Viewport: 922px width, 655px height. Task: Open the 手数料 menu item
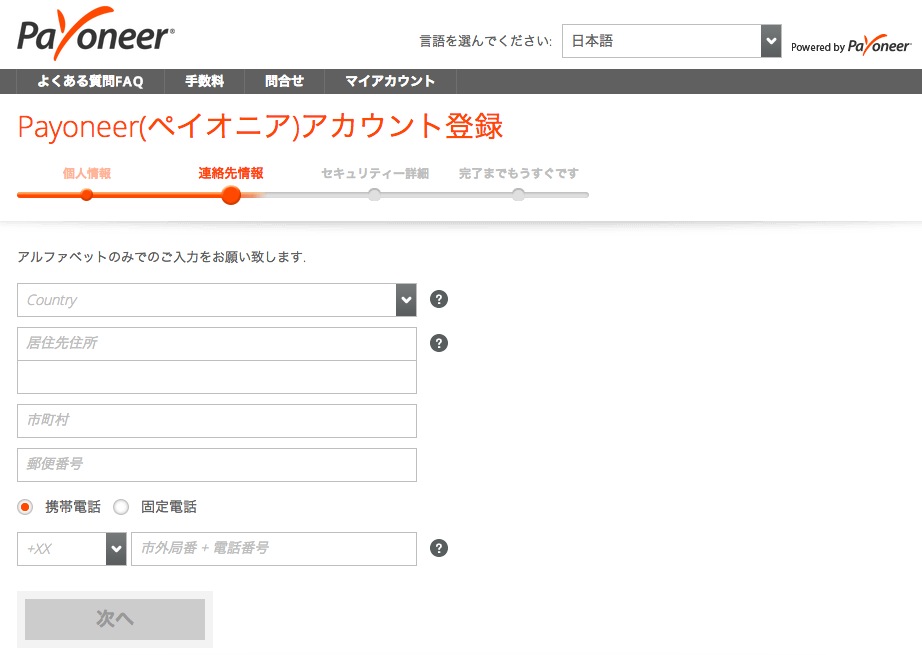tap(205, 81)
